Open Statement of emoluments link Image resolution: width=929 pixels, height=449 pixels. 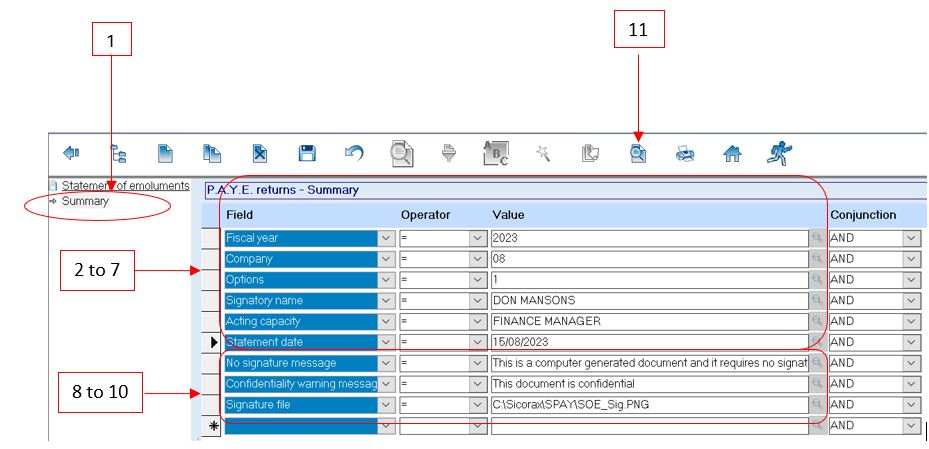click(124, 186)
